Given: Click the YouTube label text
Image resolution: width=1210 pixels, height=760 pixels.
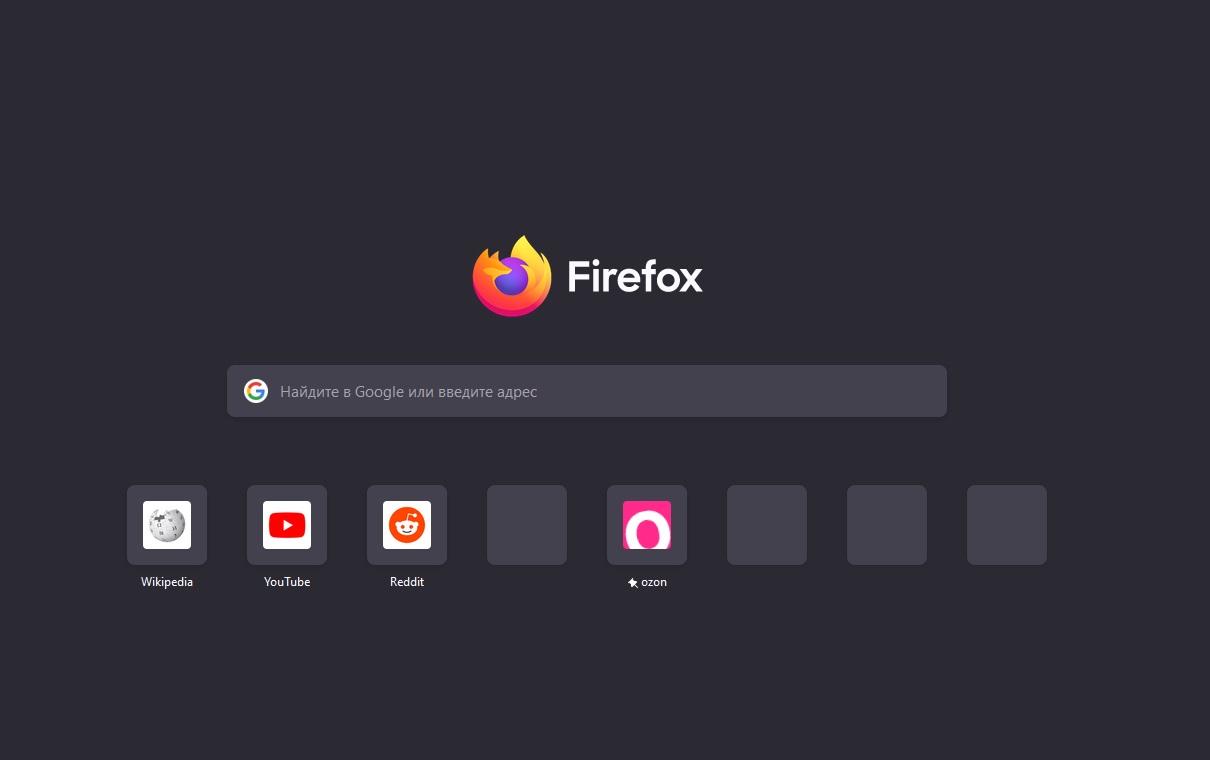Looking at the screenshot, I should pyautogui.click(x=287, y=582).
